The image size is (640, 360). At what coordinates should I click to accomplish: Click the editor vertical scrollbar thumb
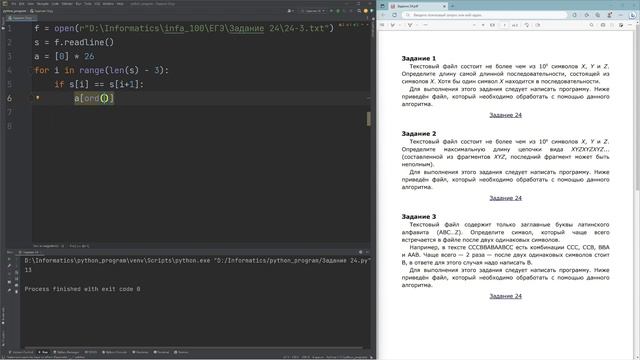pos(369,119)
